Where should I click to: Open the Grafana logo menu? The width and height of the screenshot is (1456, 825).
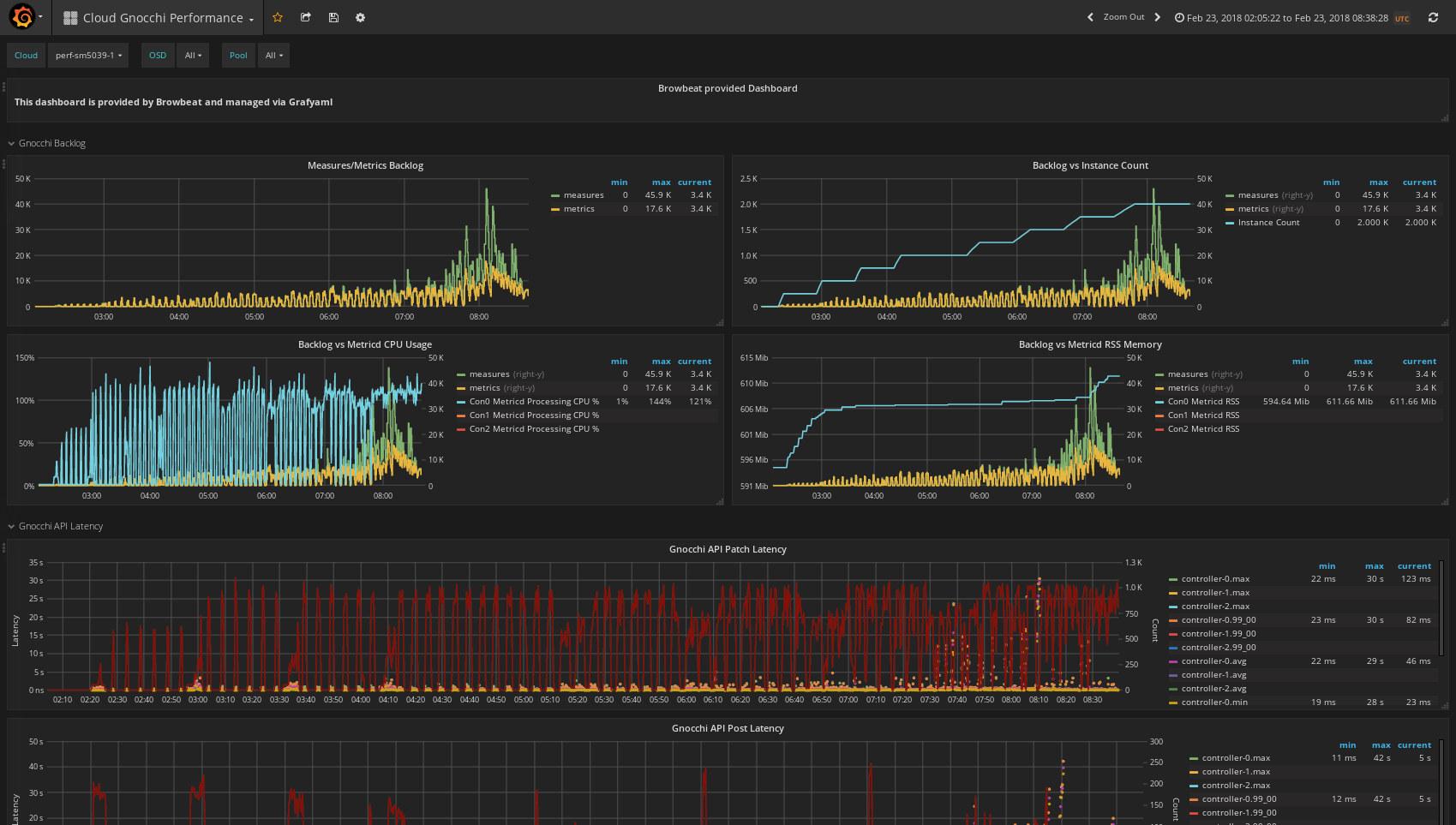(x=26, y=17)
